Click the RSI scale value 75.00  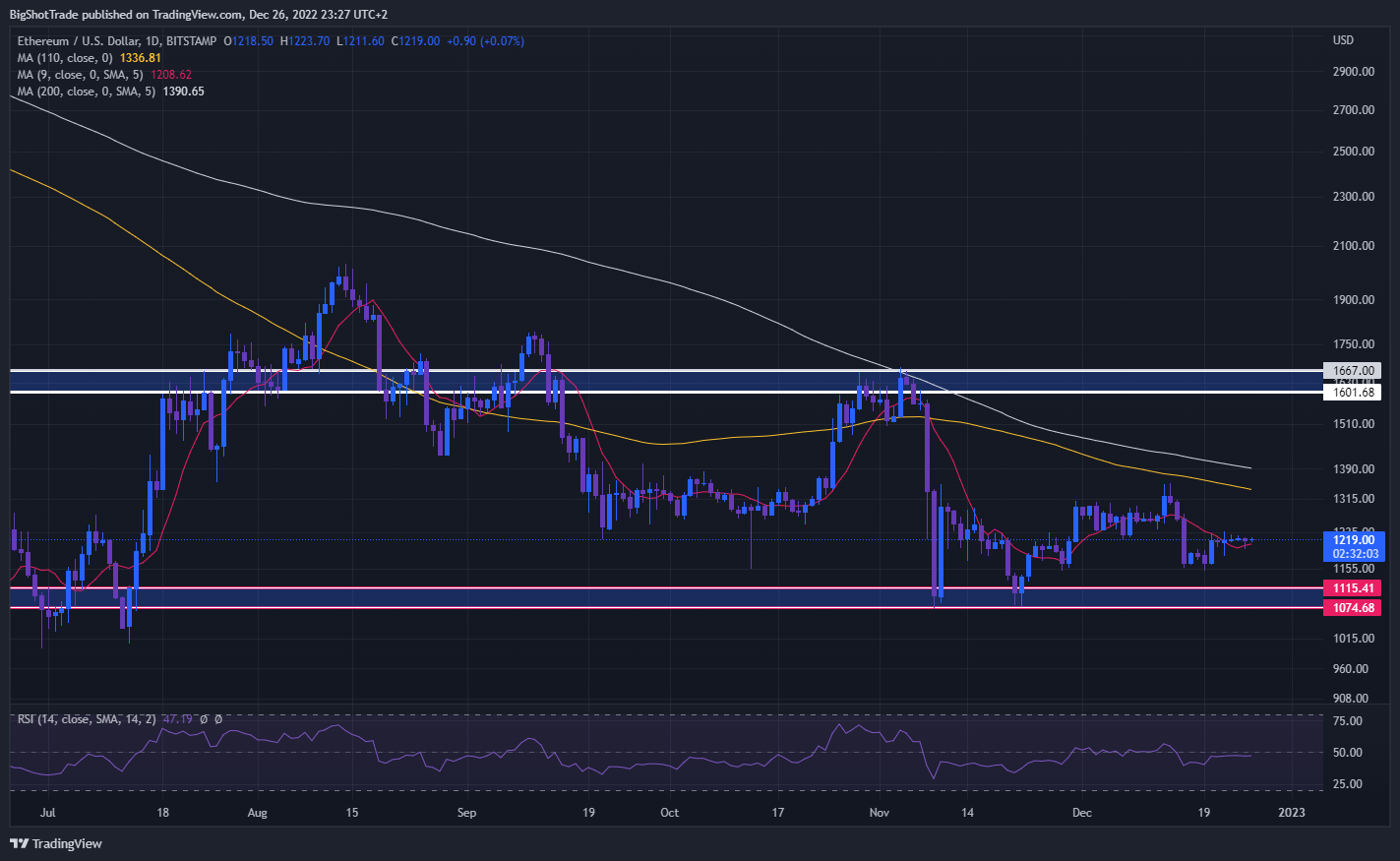tap(1348, 721)
